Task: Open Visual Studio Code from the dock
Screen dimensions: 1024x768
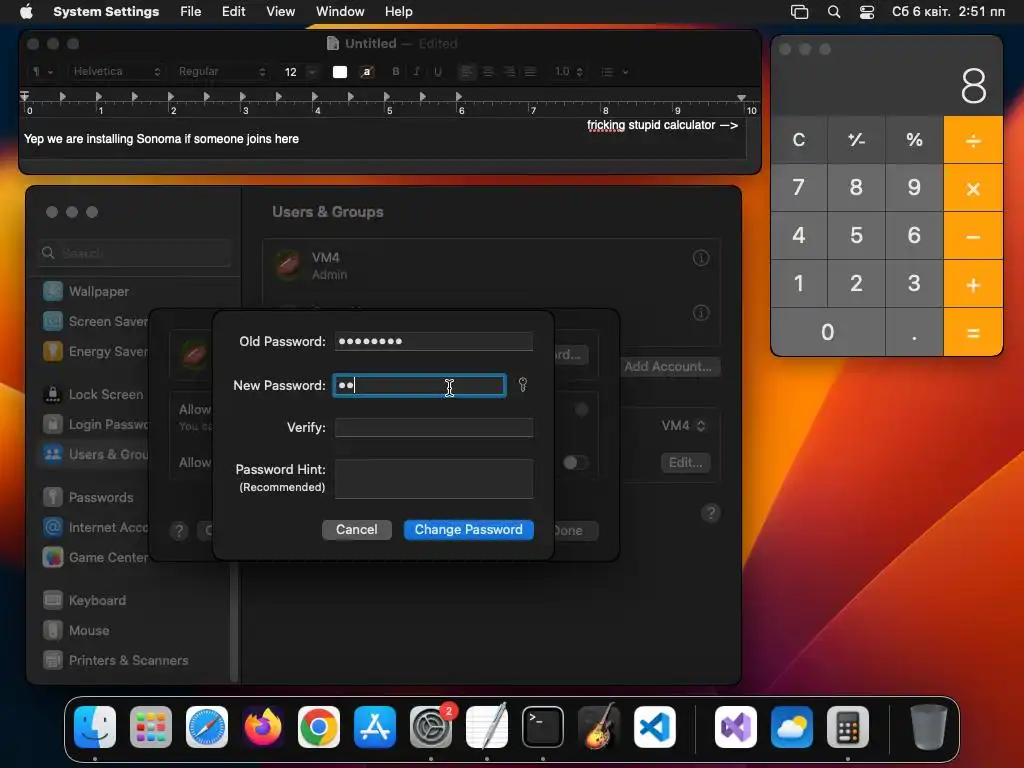Action: click(654, 727)
